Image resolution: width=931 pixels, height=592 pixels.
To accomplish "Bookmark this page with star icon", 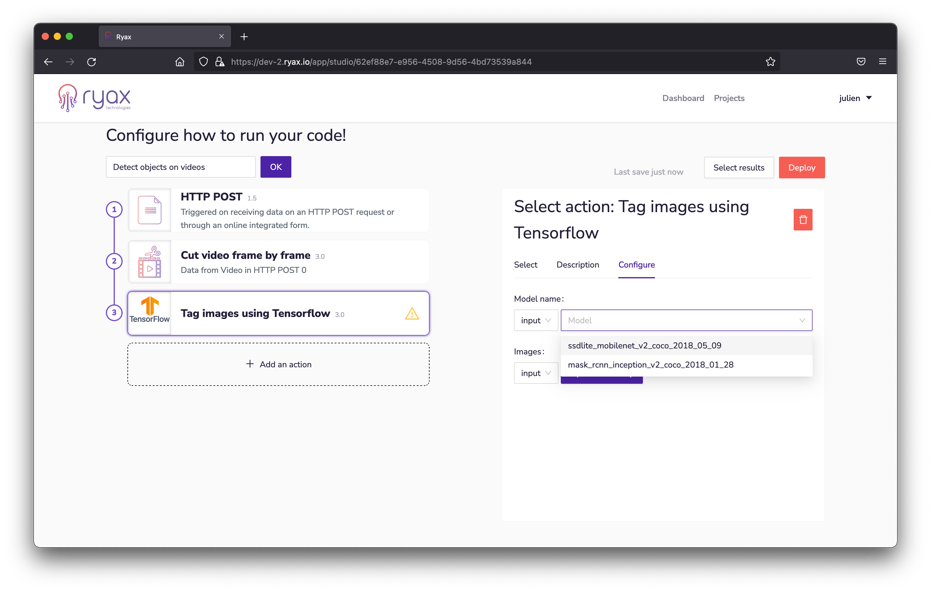I will (x=770, y=62).
